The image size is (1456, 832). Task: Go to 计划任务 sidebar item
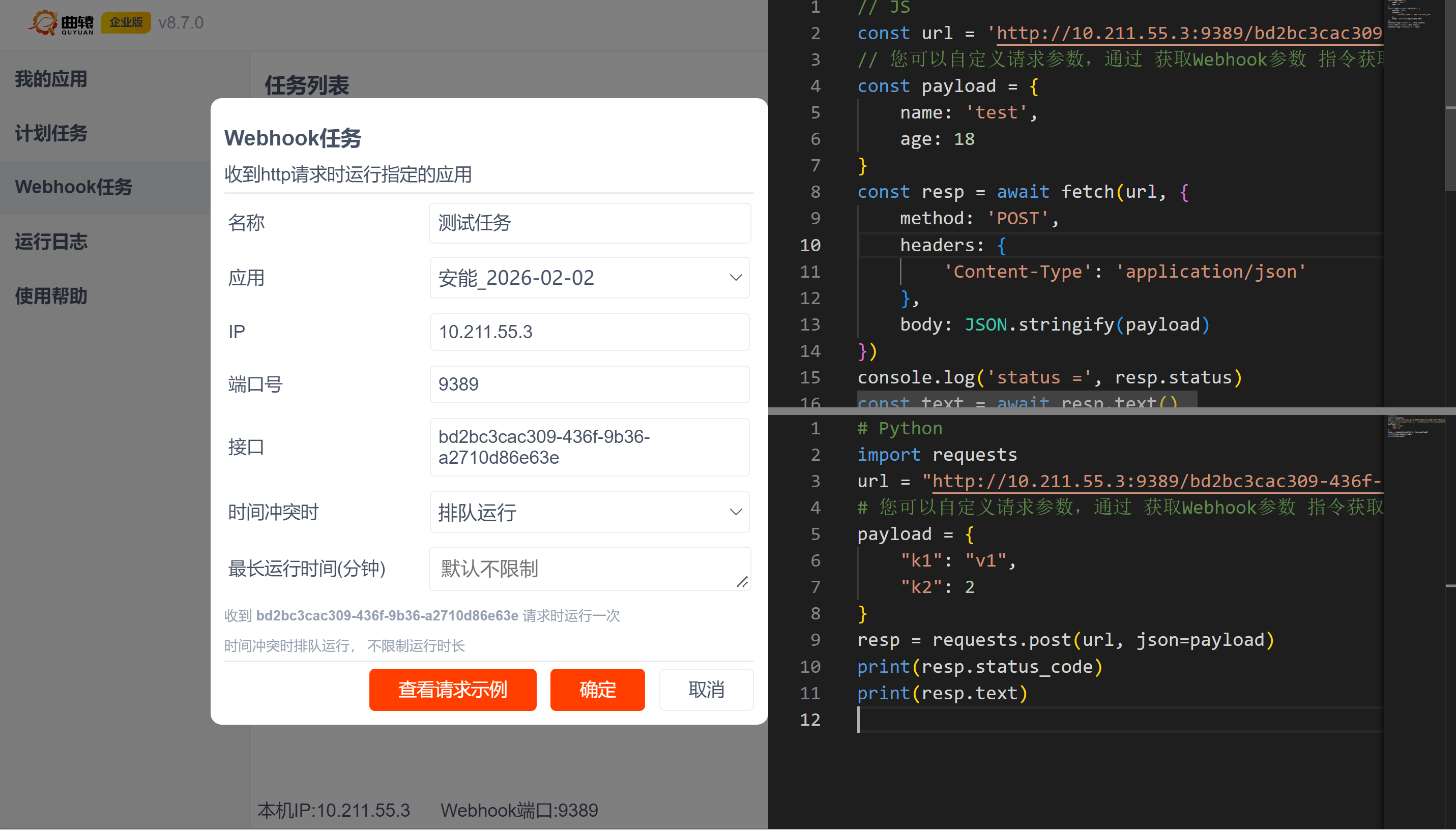pos(51,133)
